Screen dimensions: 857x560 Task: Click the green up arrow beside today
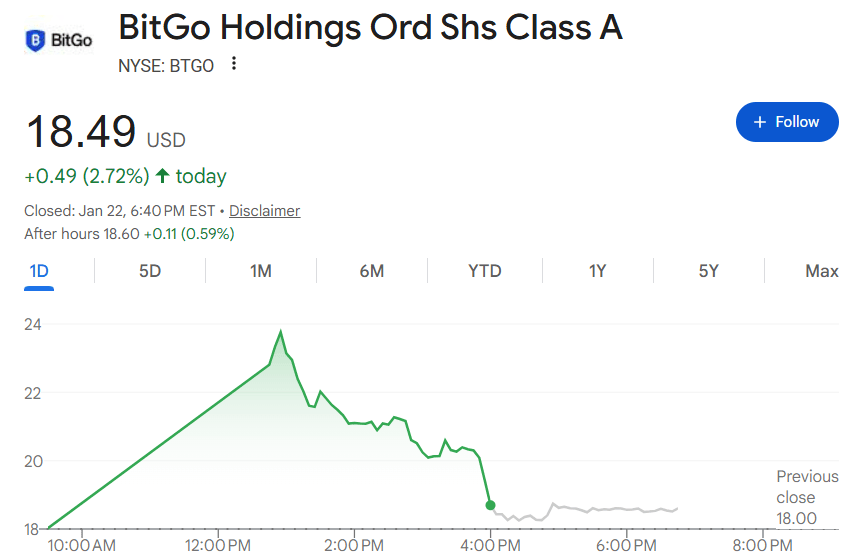coord(163,176)
